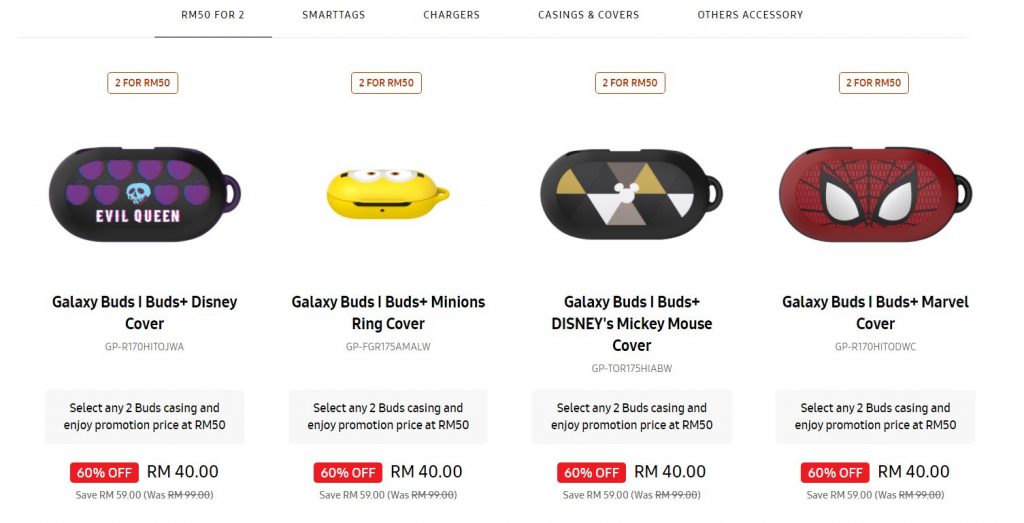This screenshot has width=1024, height=523.
Task: Open DISNEY's Mickey Mouse Cover title link
Action: (632, 323)
